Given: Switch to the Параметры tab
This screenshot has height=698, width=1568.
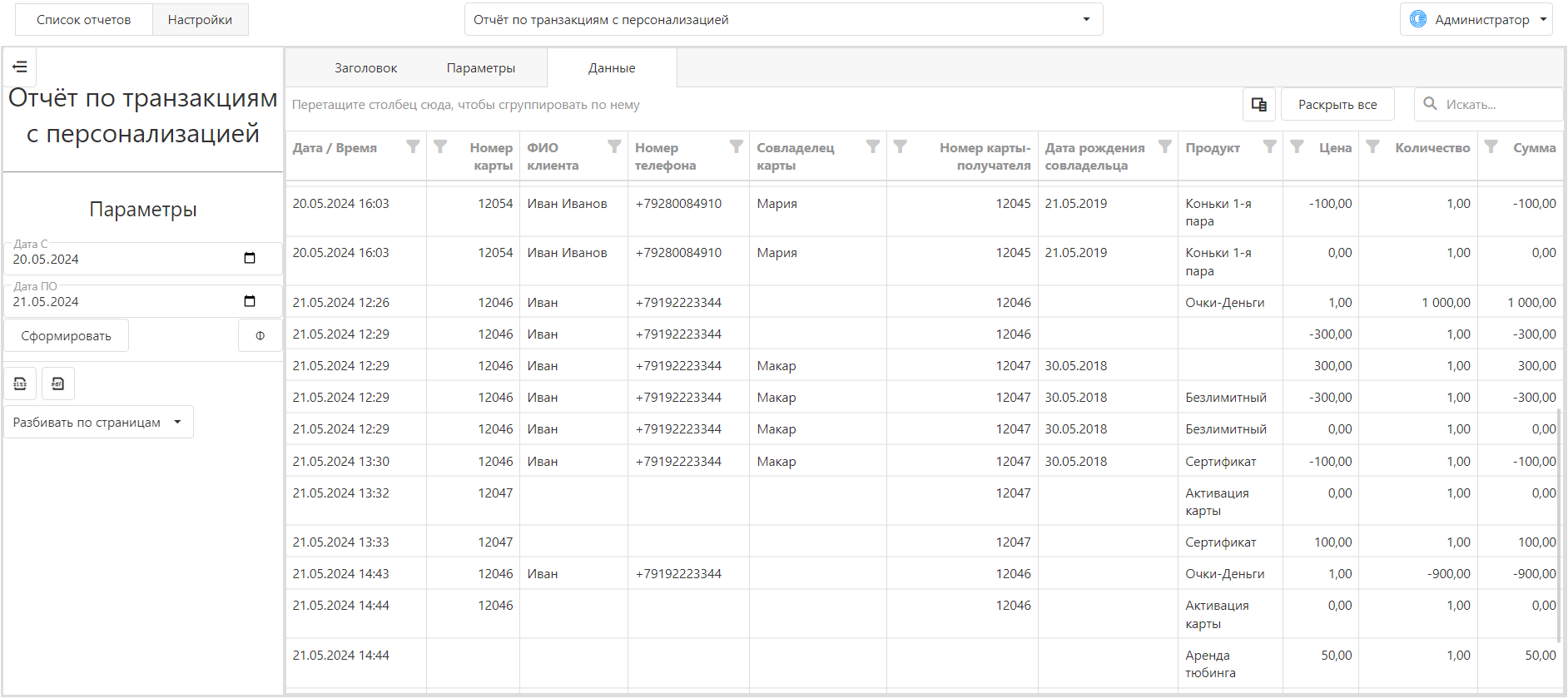Looking at the screenshot, I should 480,68.
